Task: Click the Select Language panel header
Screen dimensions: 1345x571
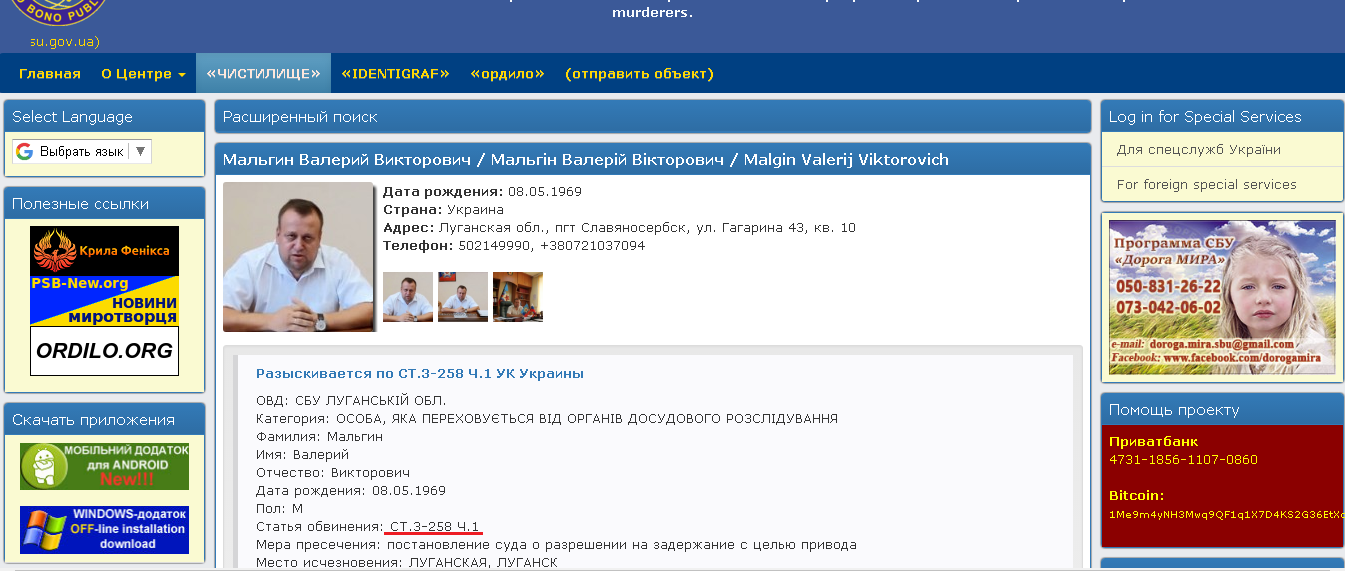Action: pyautogui.click(x=104, y=117)
